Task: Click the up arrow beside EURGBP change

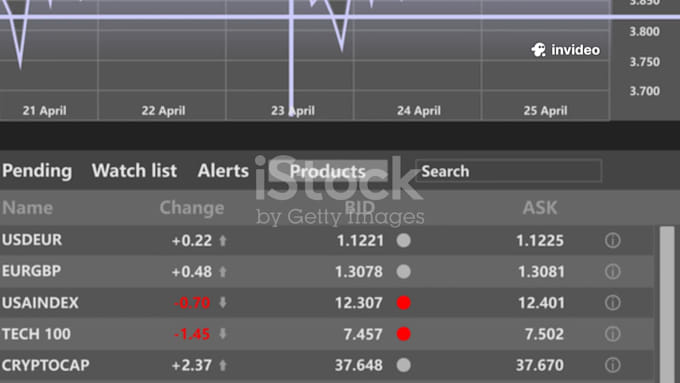Action: pyautogui.click(x=223, y=272)
